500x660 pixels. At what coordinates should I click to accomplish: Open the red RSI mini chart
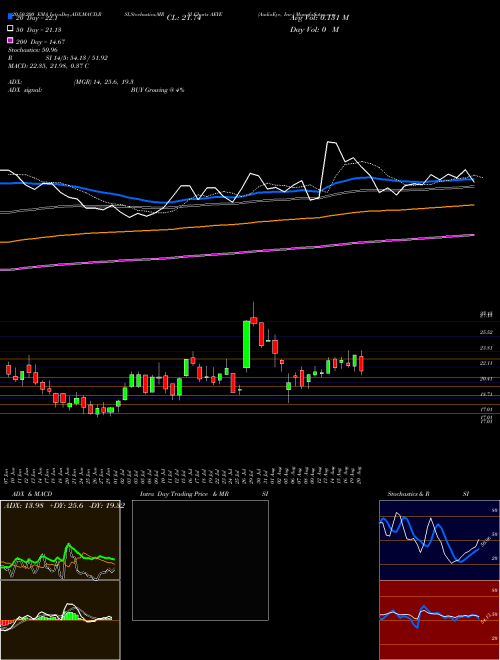pyautogui.click(x=439, y=620)
